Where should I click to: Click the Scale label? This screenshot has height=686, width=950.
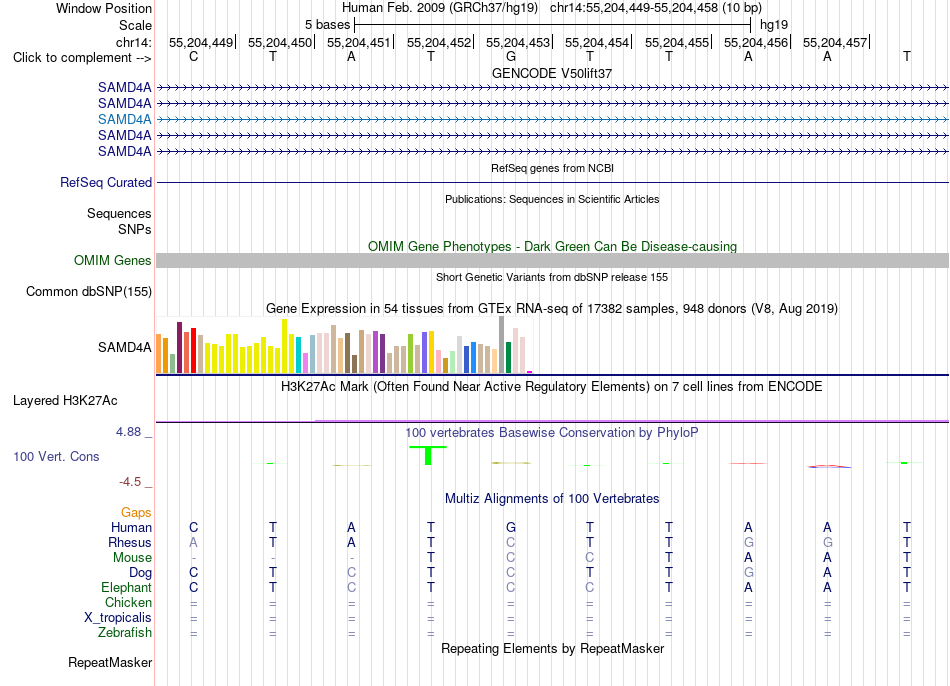coord(135,25)
